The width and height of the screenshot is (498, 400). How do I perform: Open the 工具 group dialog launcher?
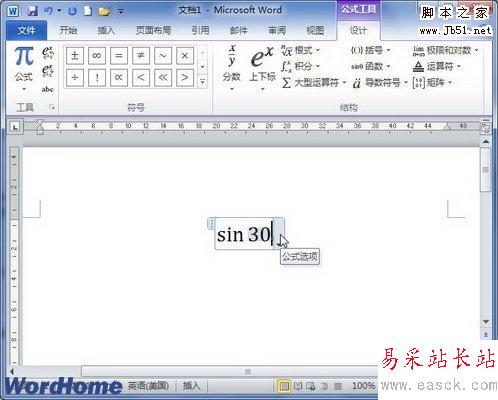click(52, 107)
